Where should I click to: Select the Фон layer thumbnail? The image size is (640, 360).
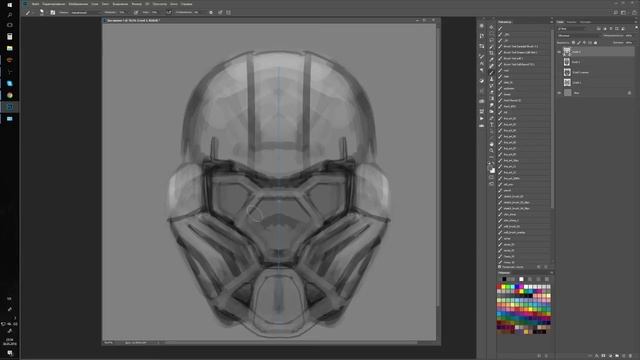click(568, 93)
